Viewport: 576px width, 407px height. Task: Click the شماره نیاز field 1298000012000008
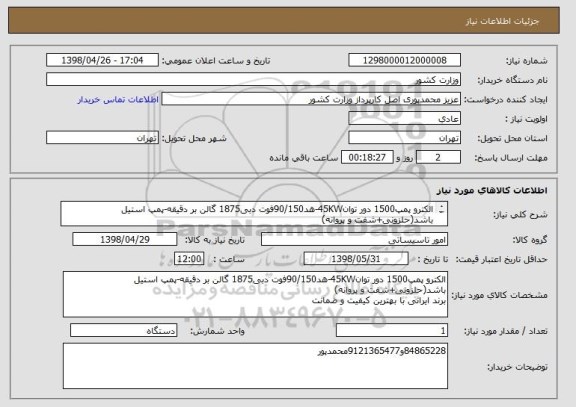point(404,60)
